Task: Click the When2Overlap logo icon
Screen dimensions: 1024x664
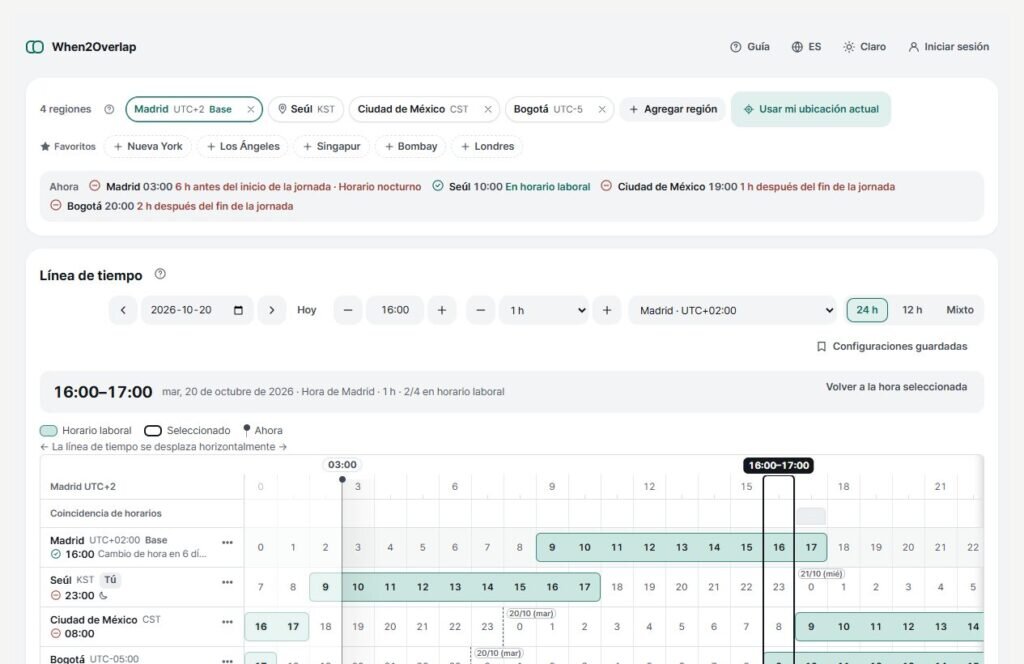Action: [x=35, y=47]
